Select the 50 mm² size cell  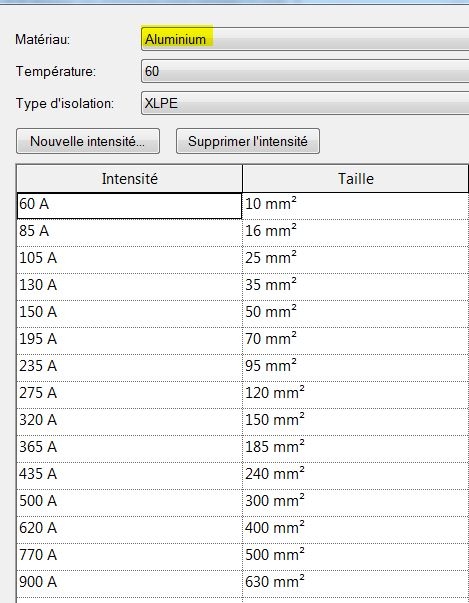click(x=356, y=314)
